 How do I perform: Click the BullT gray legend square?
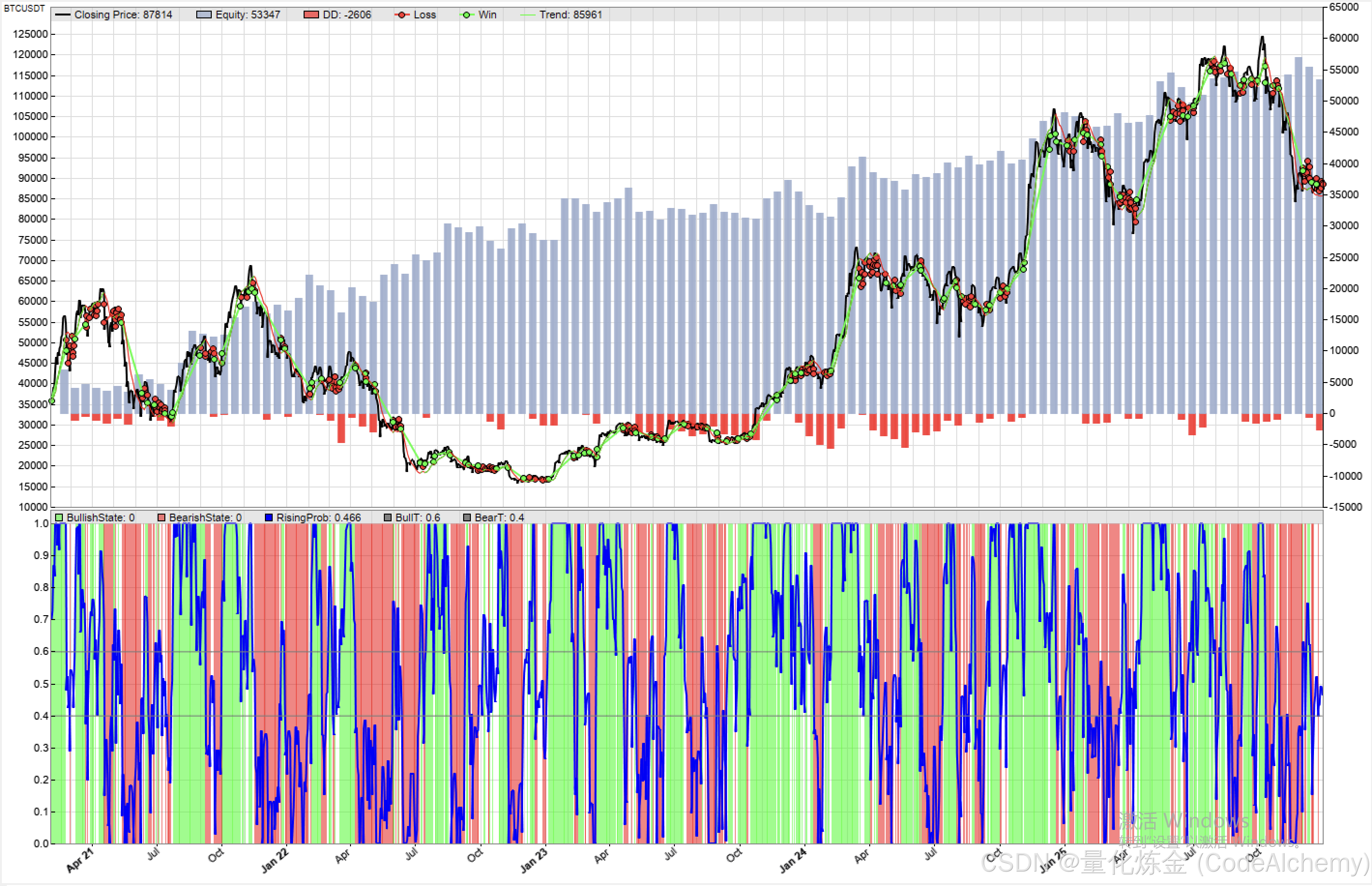pos(388,518)
